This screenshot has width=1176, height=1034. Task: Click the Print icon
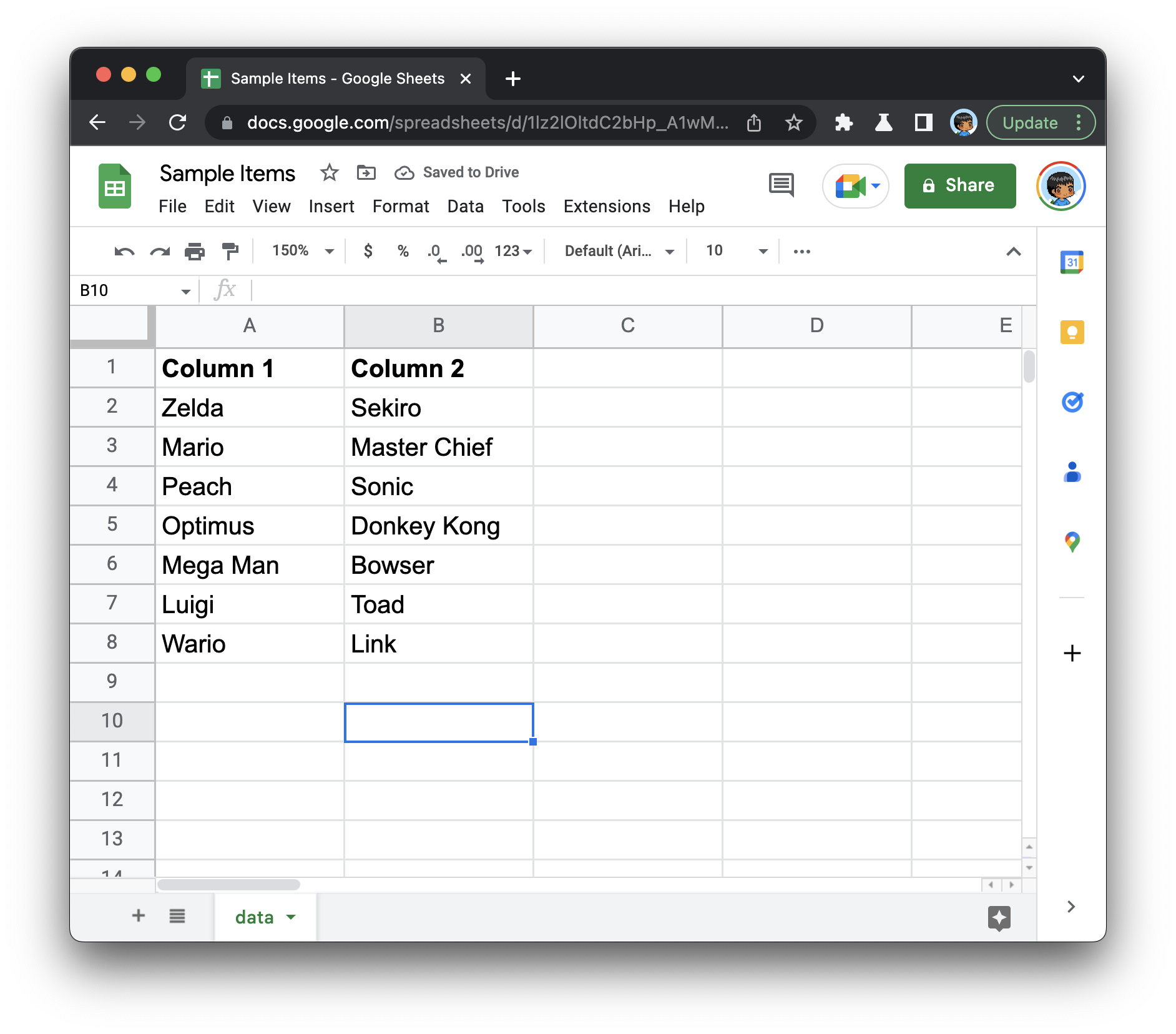click(x=195, y=252)
